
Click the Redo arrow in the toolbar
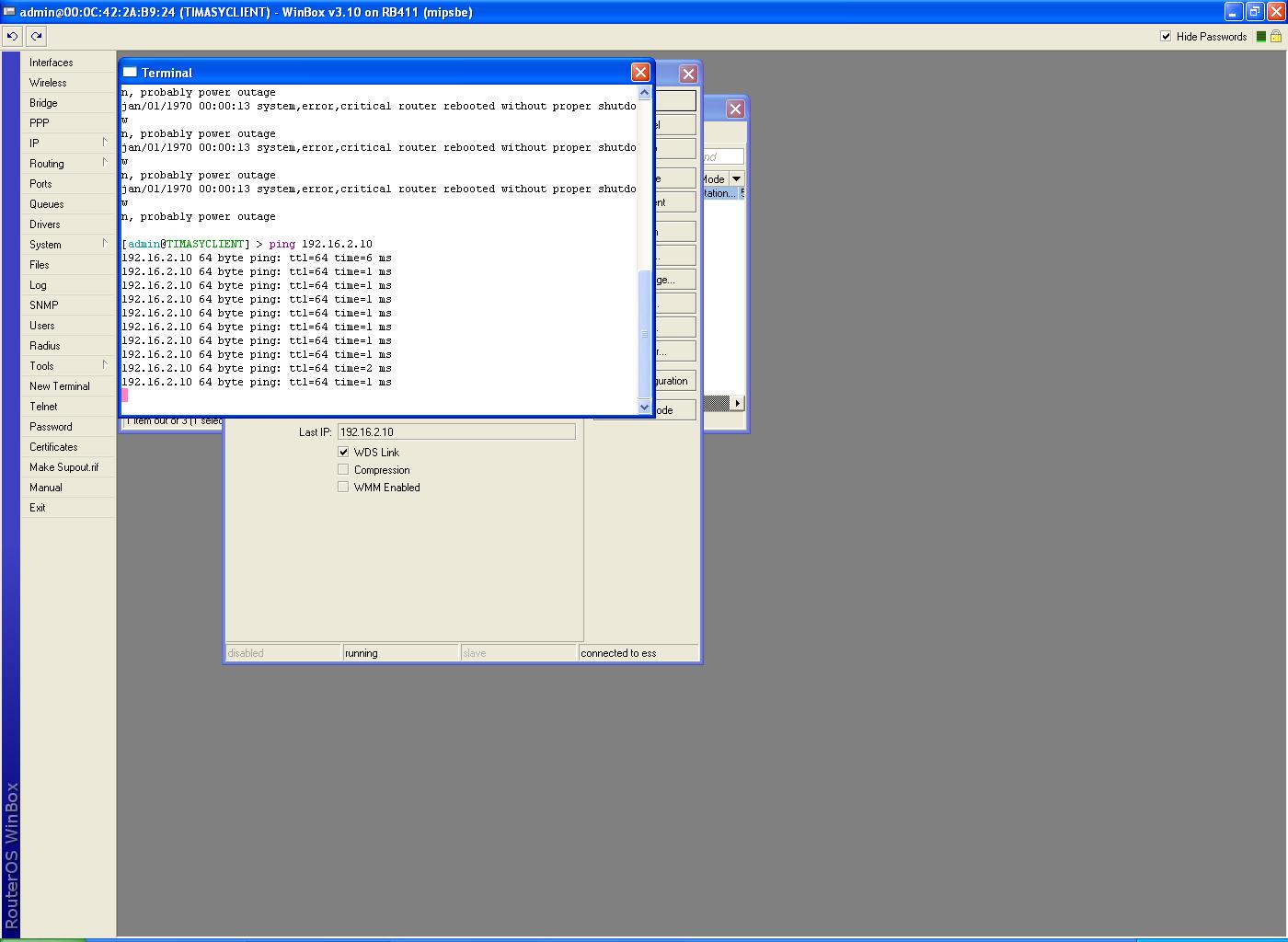pos(36,36)
